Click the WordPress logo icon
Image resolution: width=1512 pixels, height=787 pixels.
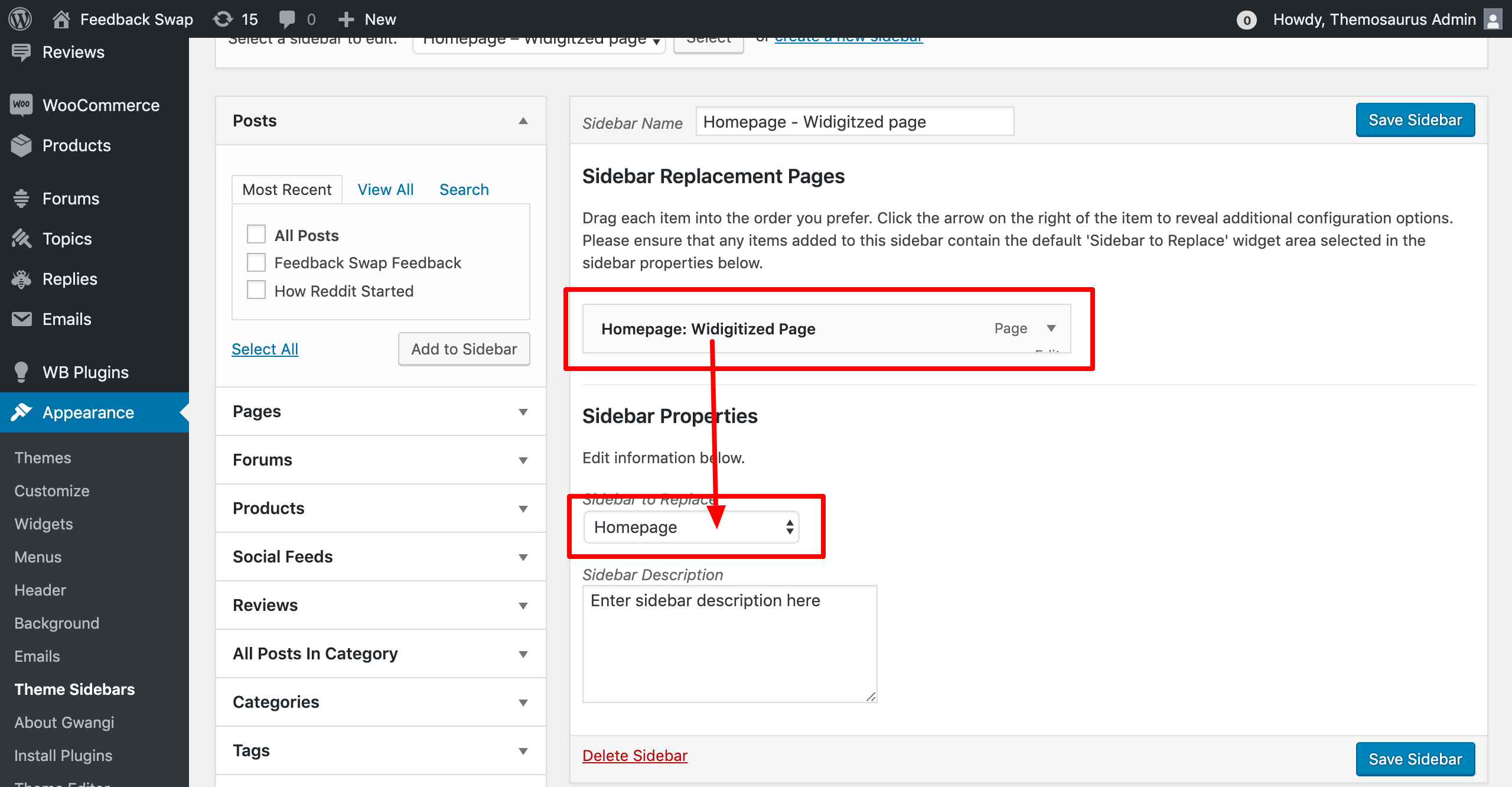(x=20, y=19)
